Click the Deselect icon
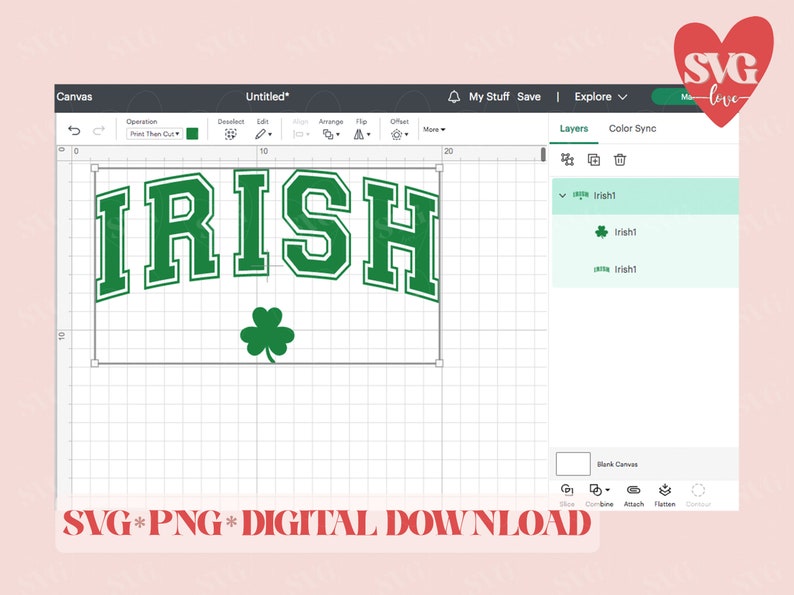 tap(230, 134)
